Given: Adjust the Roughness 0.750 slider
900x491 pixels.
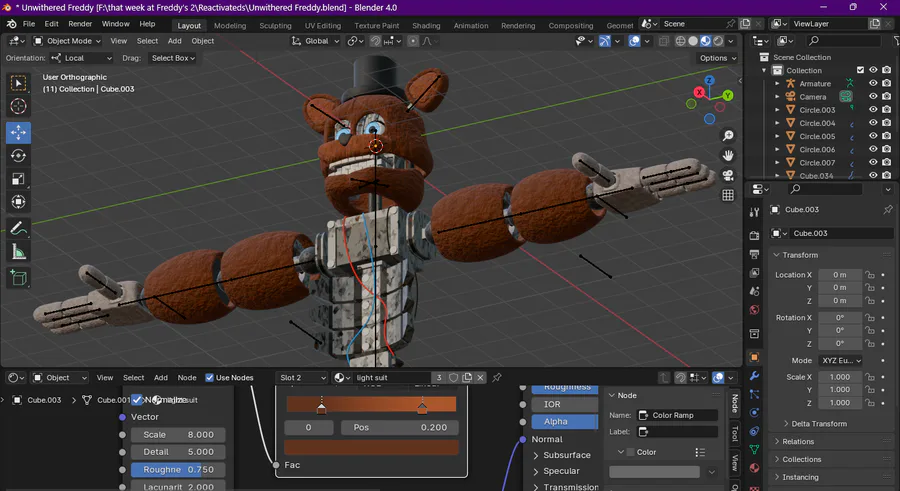Looking at the screenshot, I should point(178,469).
